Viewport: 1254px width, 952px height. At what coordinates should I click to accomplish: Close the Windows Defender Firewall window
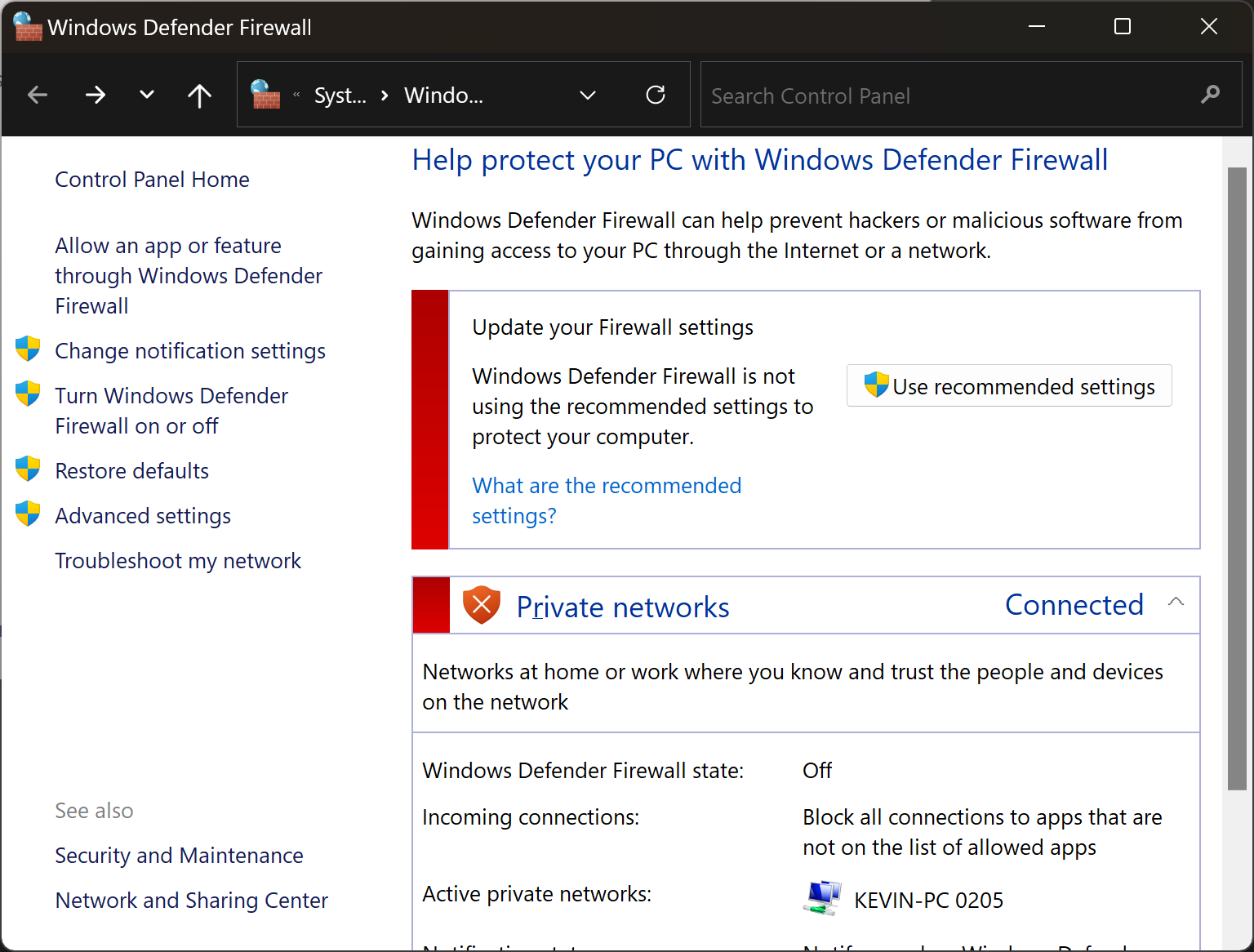click(1209, 26)
